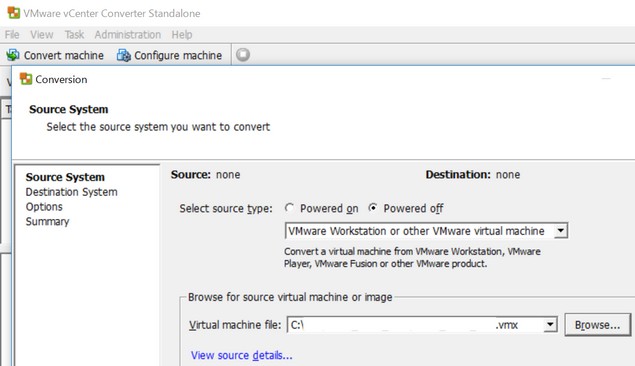The width and height of the screenshot is (635, 366).
Task: Open the Administration menu
Action: point(128,35)
